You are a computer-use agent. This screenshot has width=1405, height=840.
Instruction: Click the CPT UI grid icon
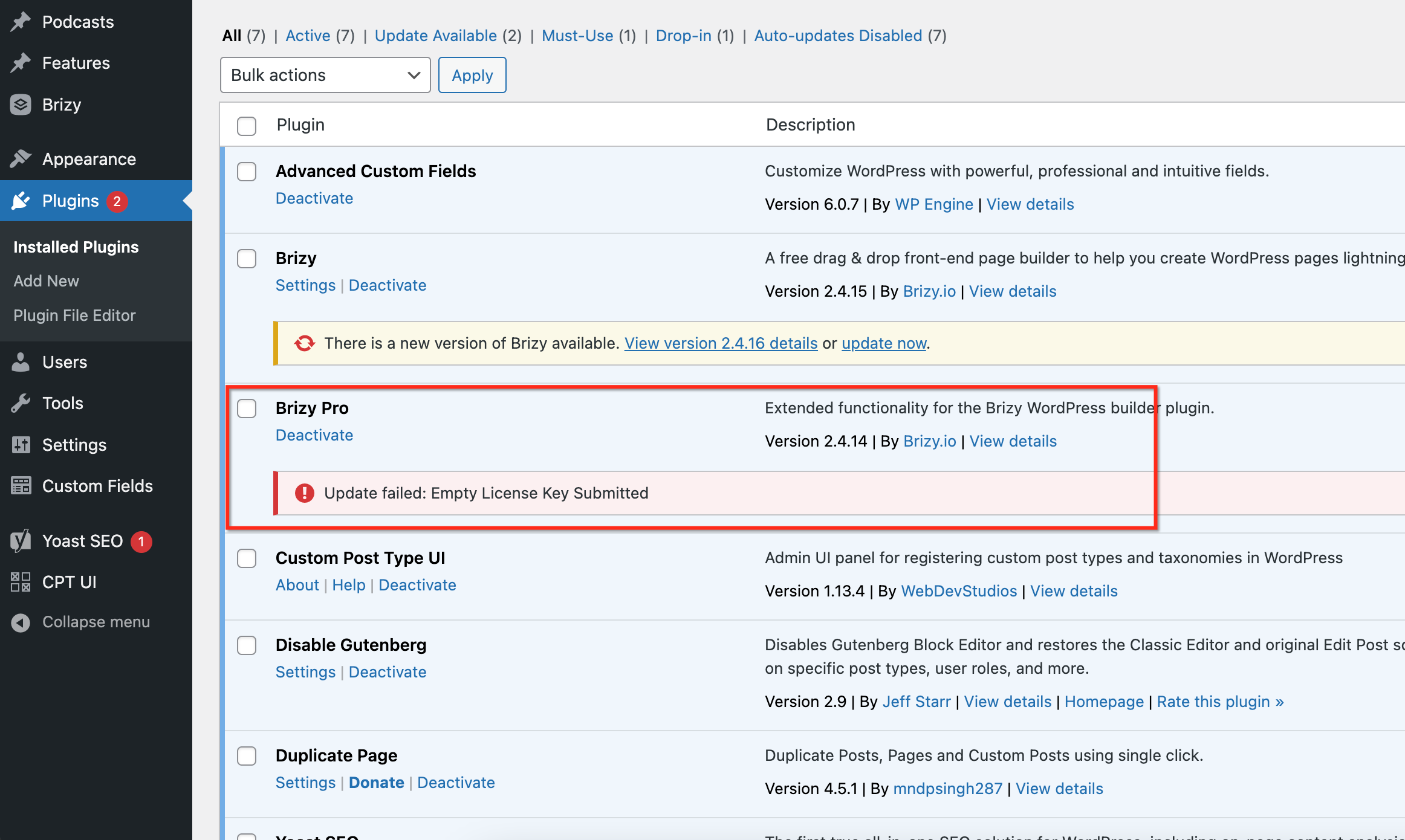[21, 582]
